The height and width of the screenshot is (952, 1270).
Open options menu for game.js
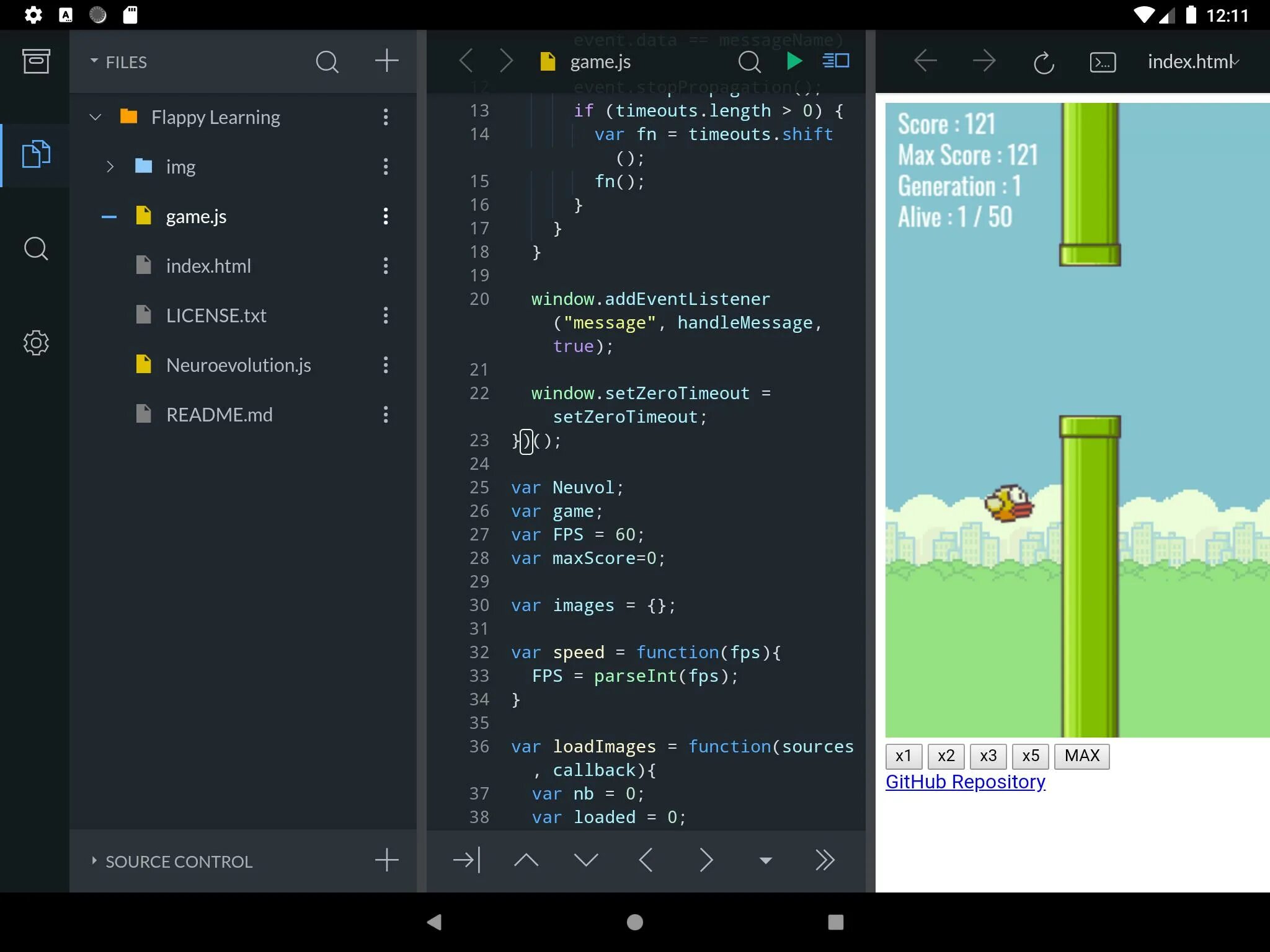click(386, 216)
